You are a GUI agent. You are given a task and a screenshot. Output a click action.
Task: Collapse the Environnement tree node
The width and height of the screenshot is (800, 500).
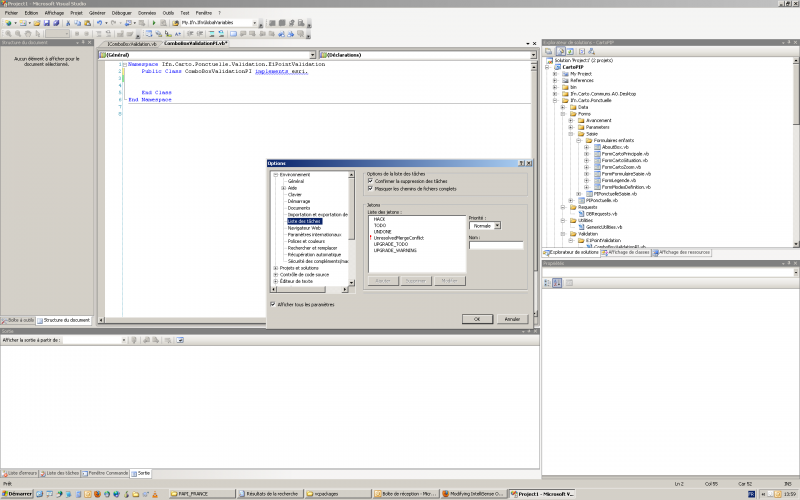coord(276,175)
